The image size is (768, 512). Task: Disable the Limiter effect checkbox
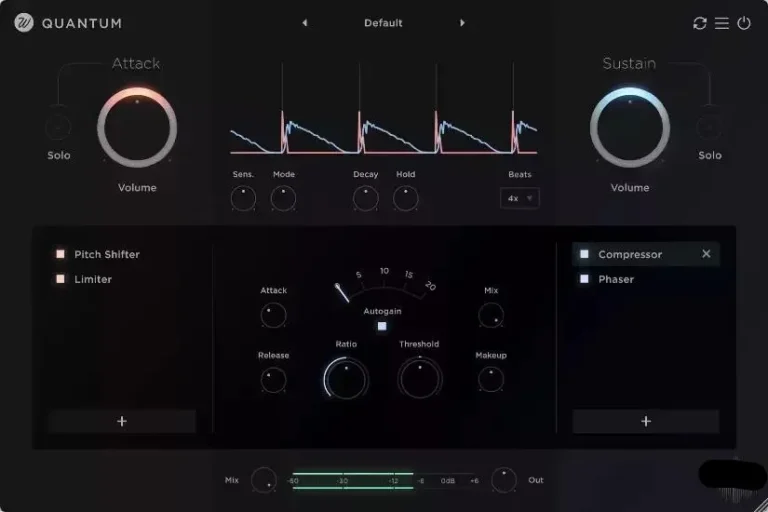pos(60,279)
